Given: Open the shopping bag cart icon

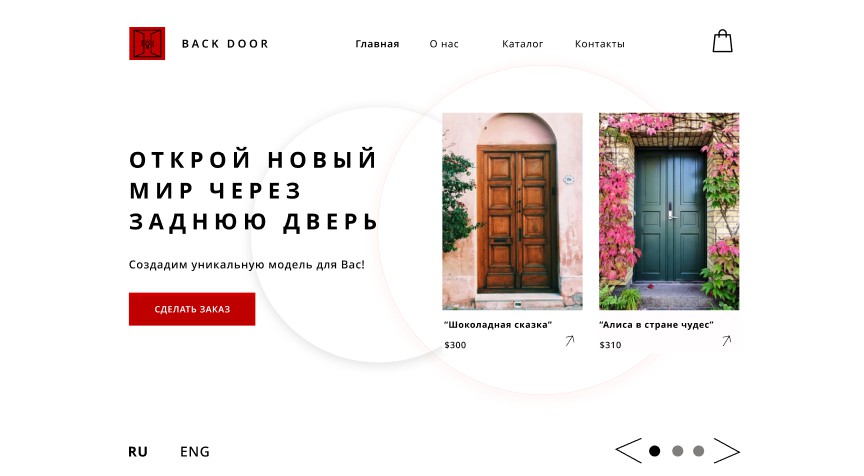Looking at the screenshot, I should point(722,41).
